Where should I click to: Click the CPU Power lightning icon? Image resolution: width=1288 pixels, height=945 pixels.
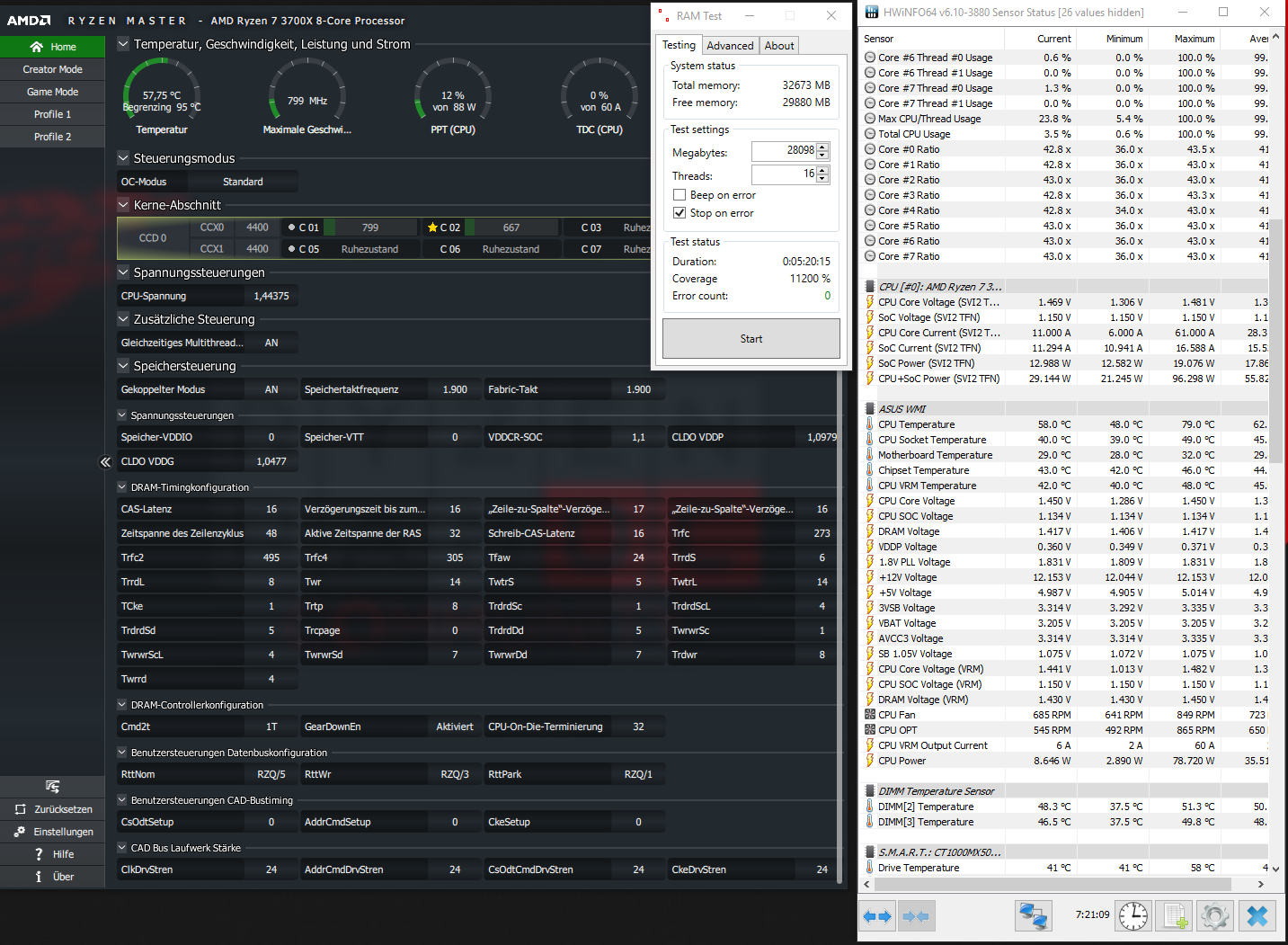pos(870,761)
